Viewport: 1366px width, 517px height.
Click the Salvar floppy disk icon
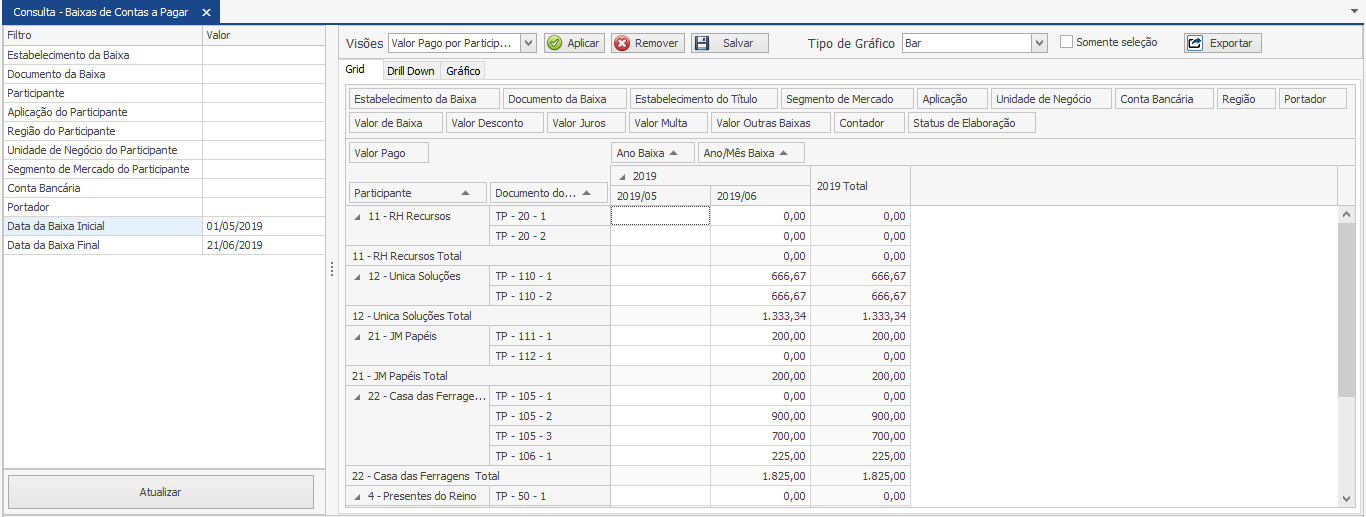(701, 43)
